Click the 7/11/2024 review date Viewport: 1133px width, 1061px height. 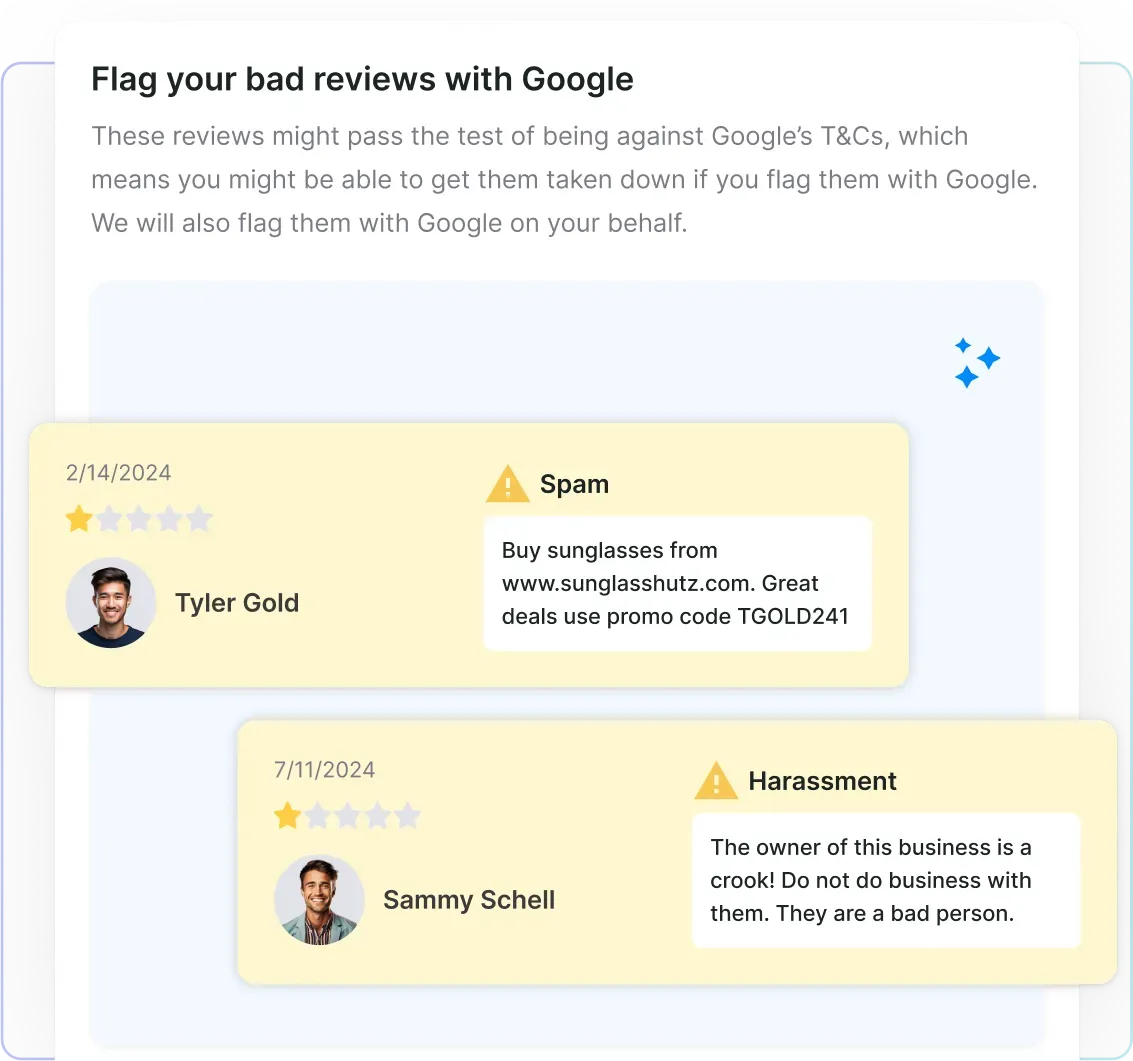point(324,770)
